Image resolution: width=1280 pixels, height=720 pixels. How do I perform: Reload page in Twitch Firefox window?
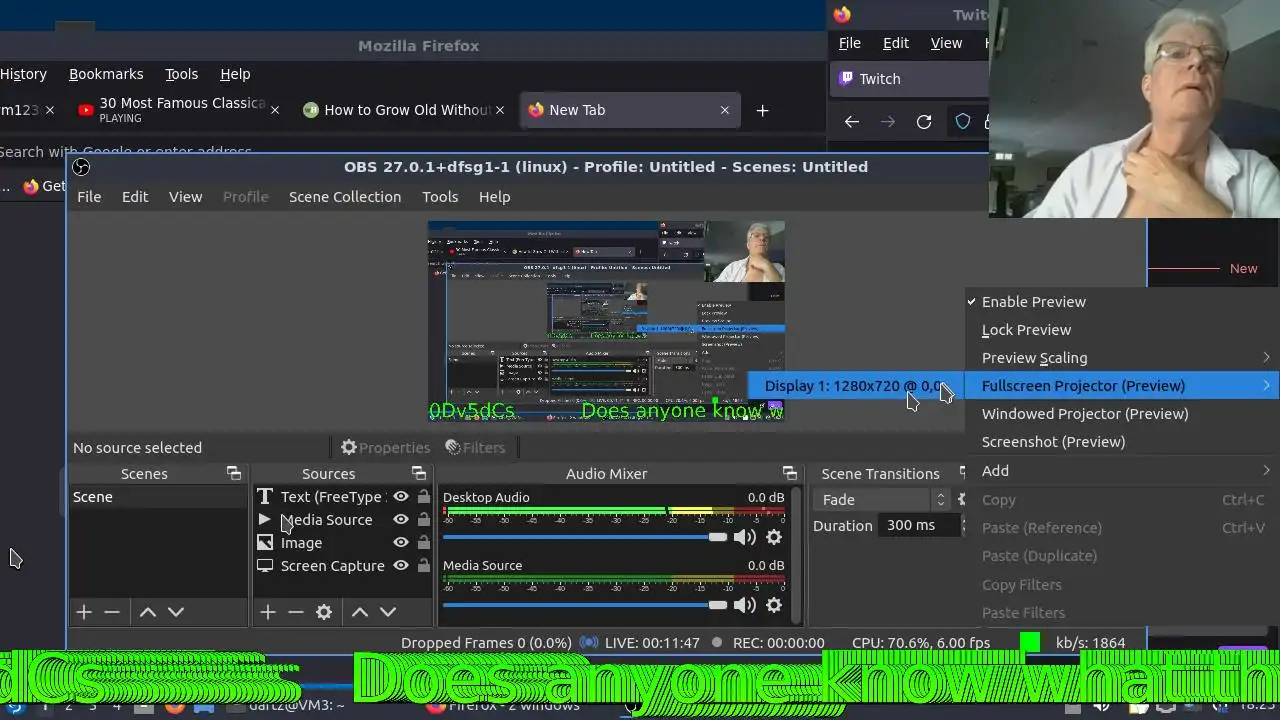[x=924, y=122]
